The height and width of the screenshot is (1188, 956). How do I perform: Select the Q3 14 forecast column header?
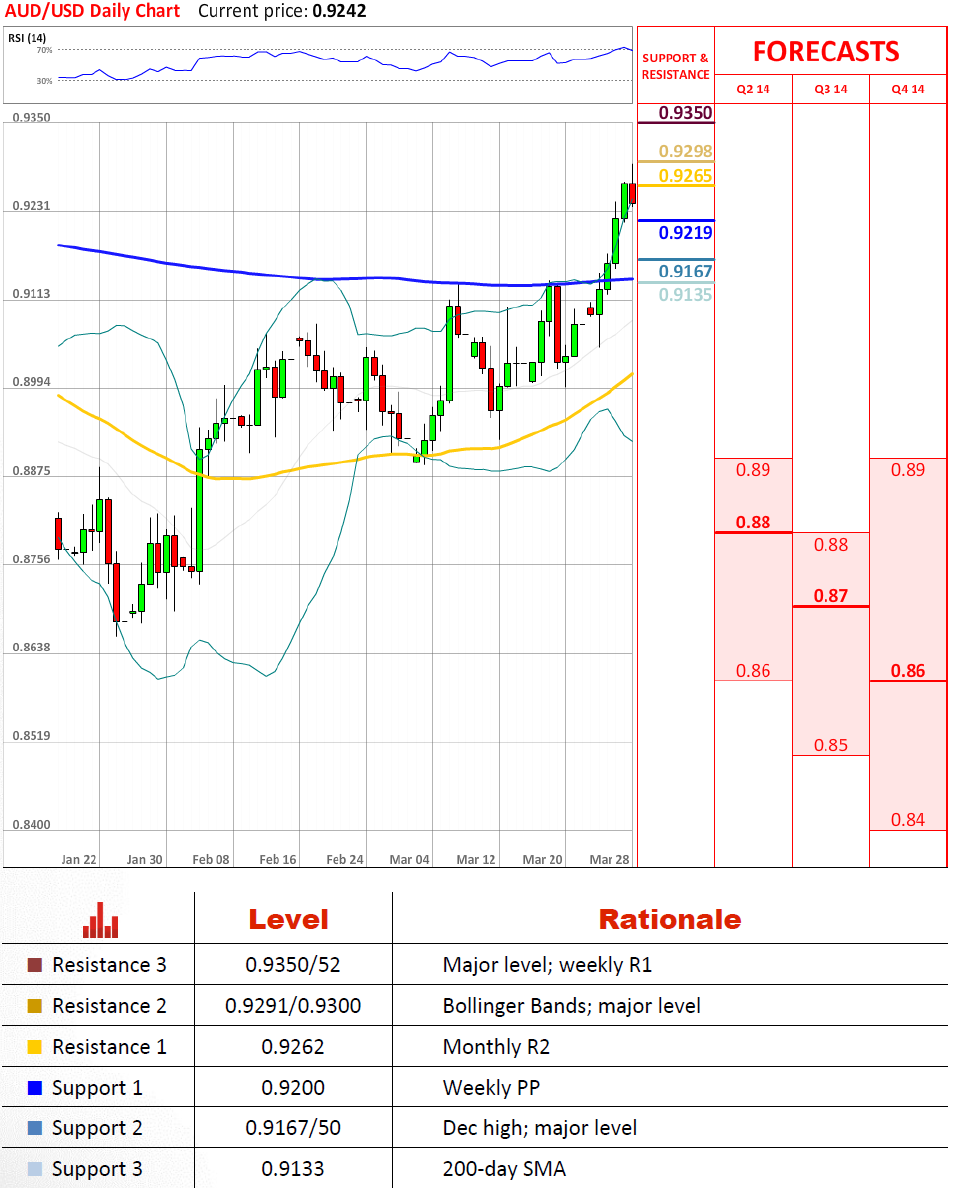[x=830, y=89]
